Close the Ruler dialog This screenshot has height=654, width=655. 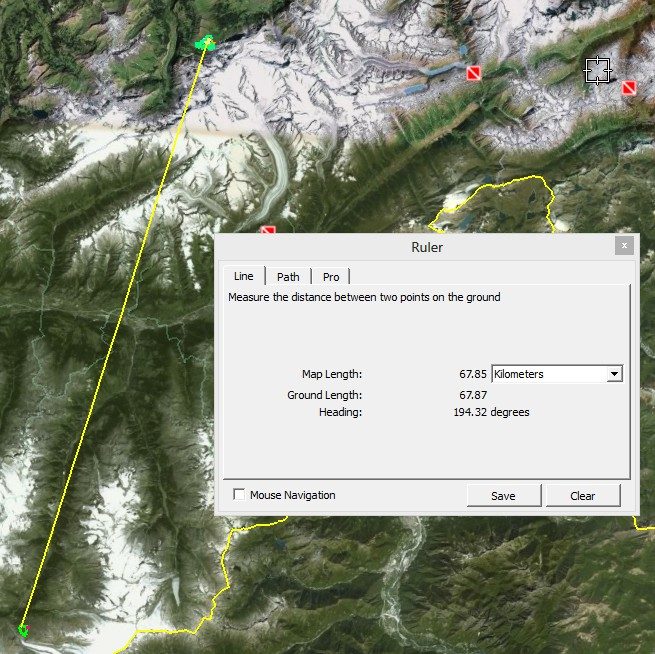(624, 246)
